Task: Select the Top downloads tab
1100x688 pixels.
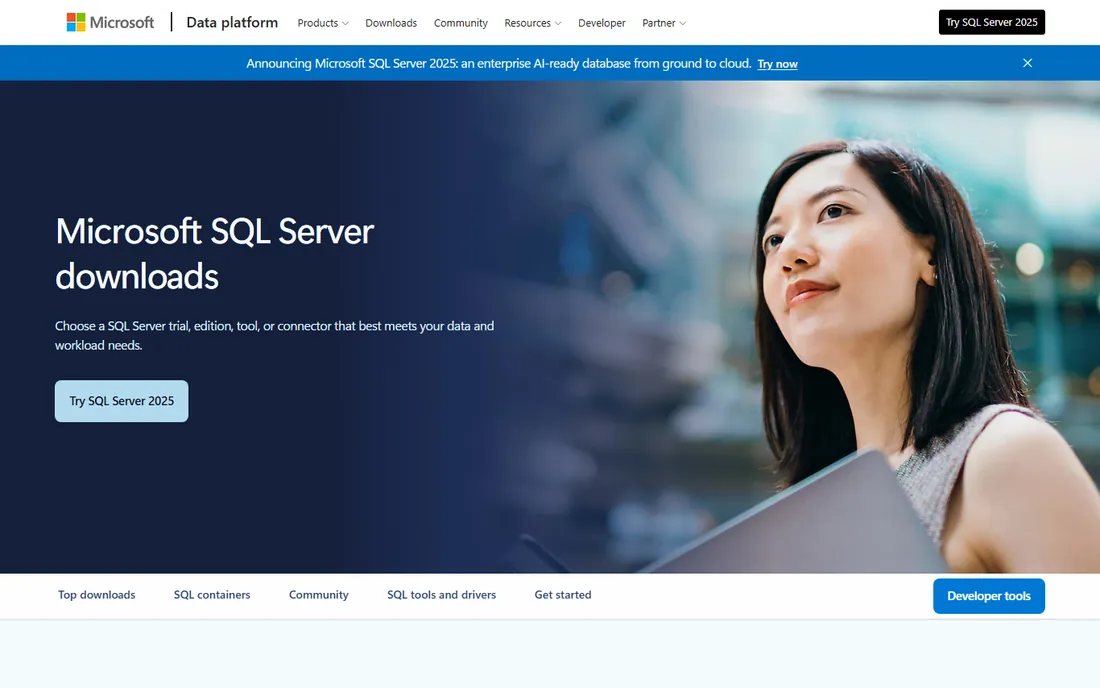Action: click(97, 595)
